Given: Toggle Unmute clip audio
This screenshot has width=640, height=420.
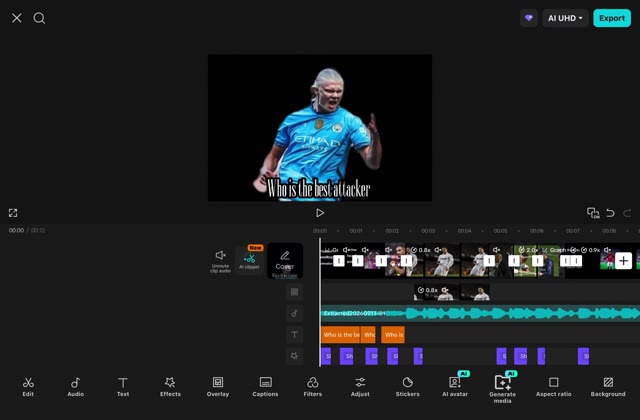Looking at the screenshot, I should [x=220, y=261].
